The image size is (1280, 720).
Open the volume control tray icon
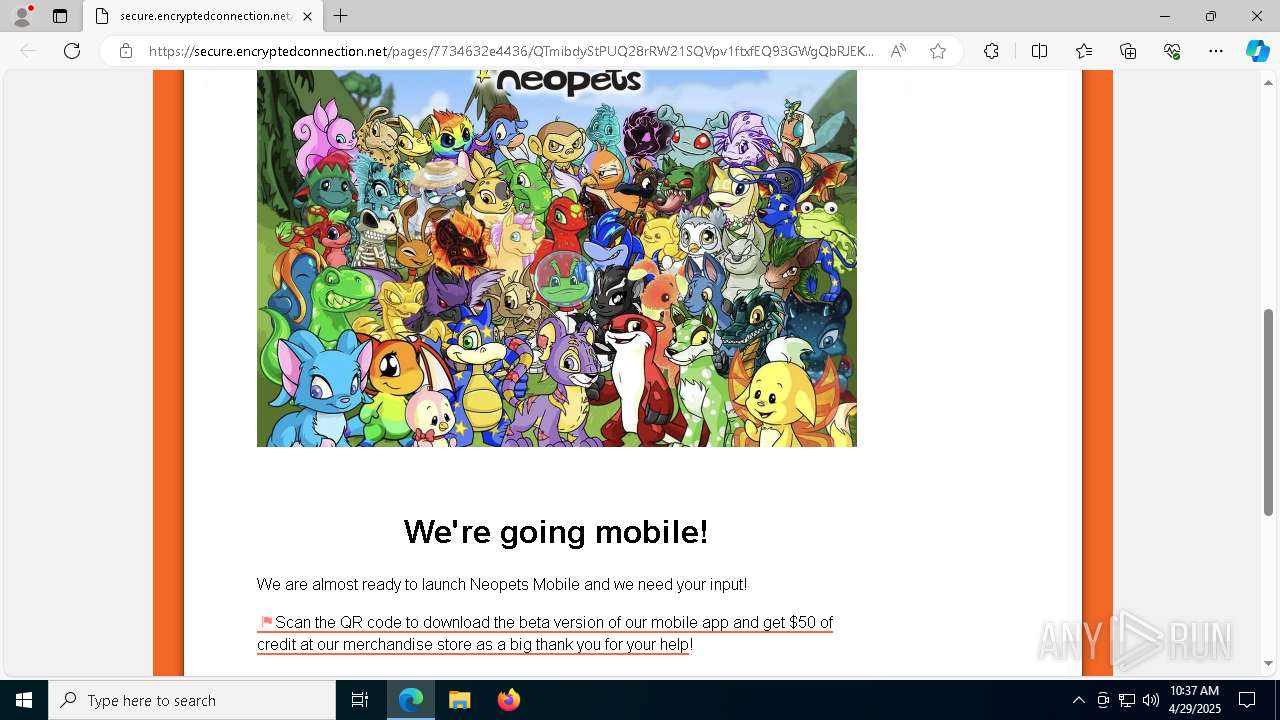(x=1151, y=700)
